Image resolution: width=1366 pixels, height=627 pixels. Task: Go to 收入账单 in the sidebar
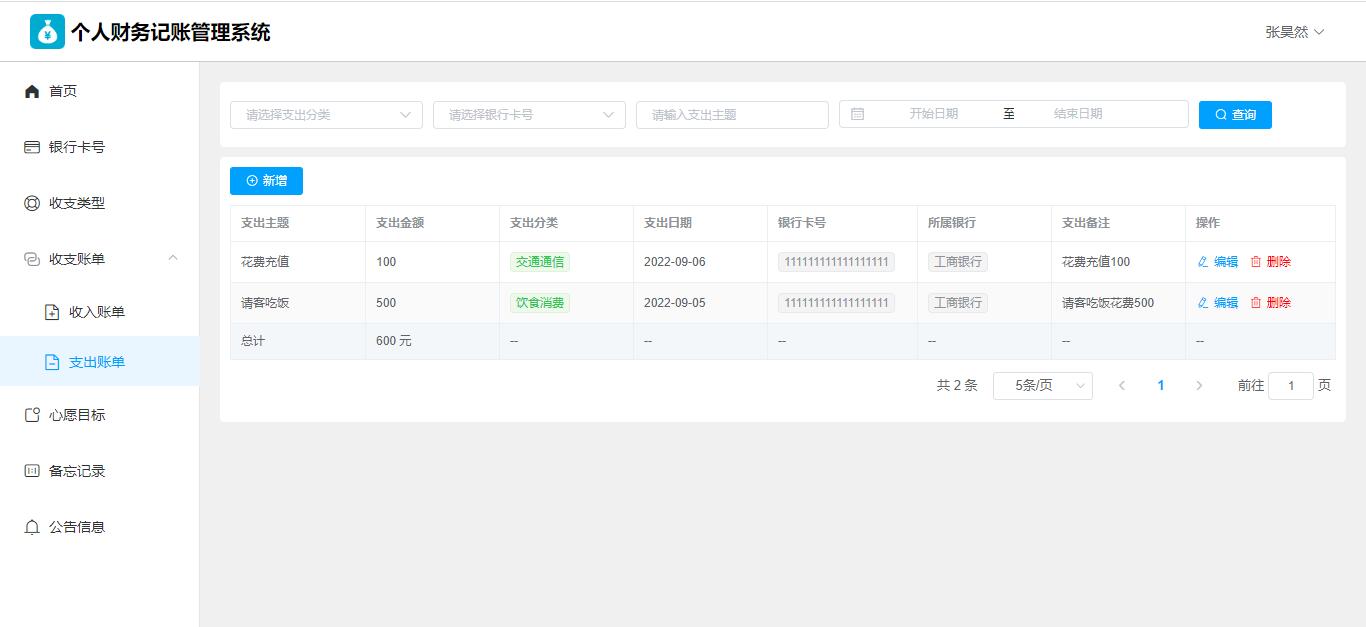(x=97, y=312)
